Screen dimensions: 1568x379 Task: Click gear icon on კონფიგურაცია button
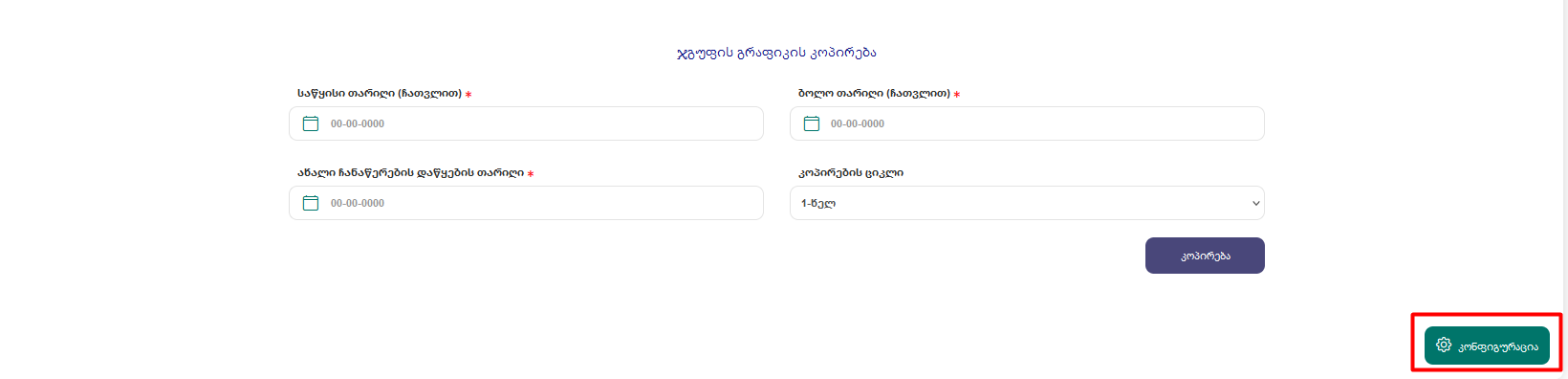pos(1444,346)
